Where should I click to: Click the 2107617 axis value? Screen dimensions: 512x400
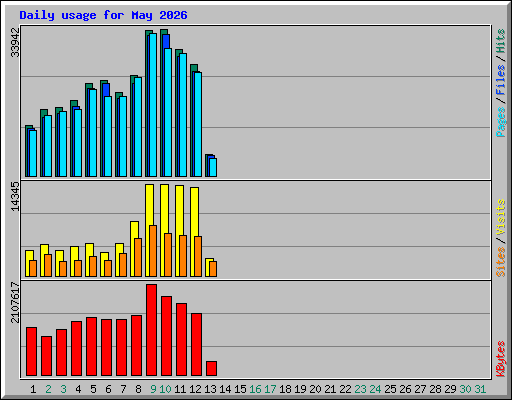click(x=15, y=302)
